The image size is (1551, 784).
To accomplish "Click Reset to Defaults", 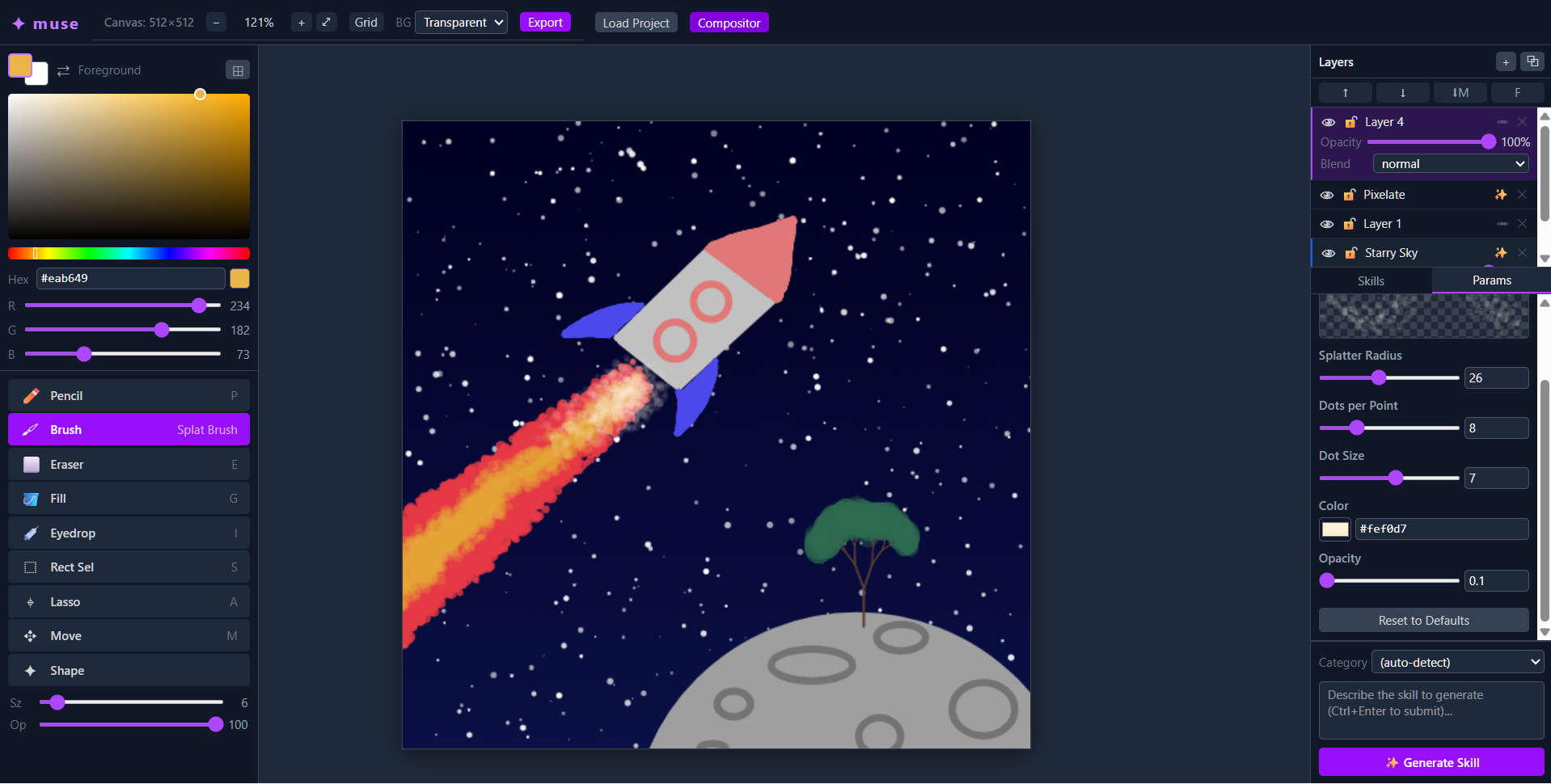I will pyautogui.click(x=1424, y=621).
